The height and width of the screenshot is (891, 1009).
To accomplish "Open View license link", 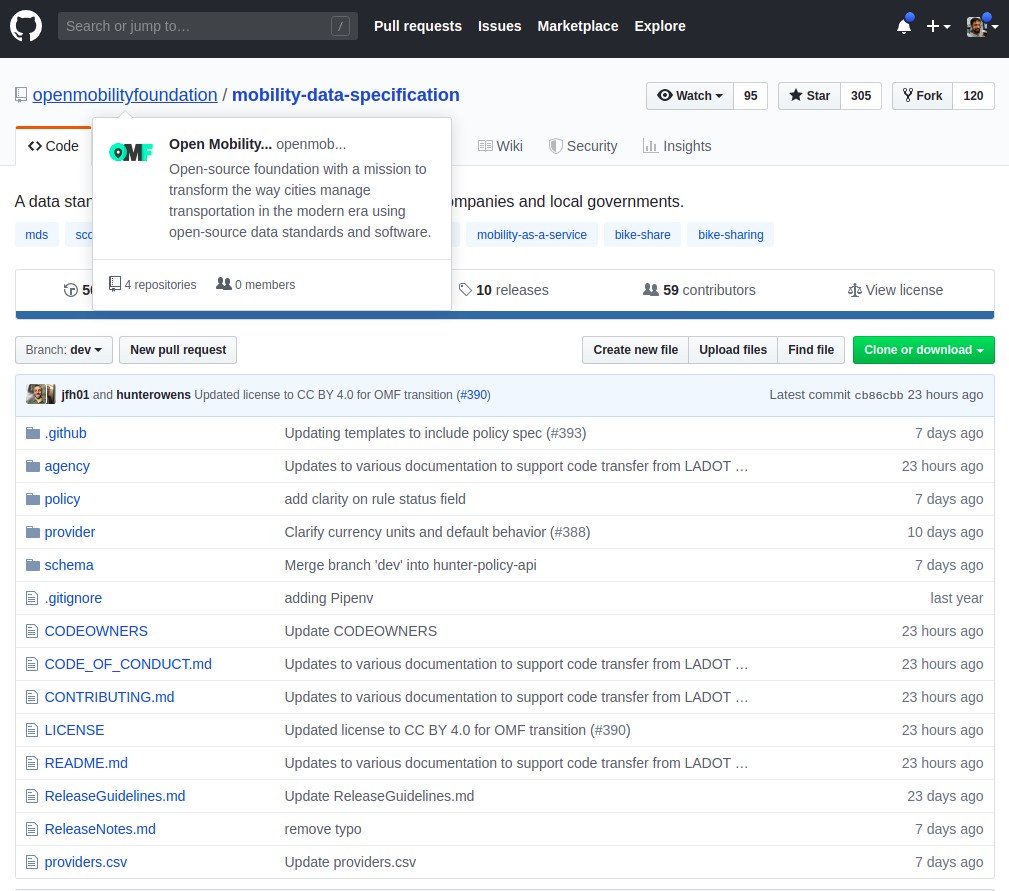I will 895,290.
